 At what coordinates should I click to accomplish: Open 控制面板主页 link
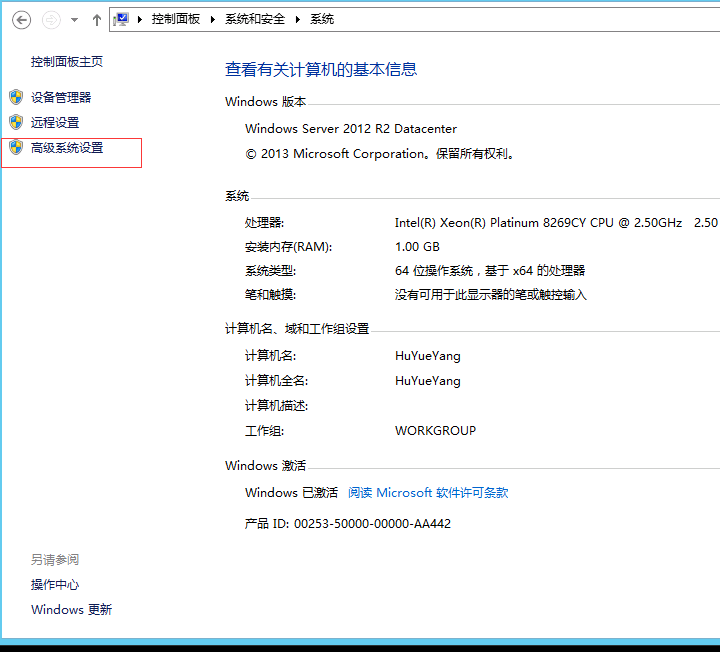pos(67,62)
